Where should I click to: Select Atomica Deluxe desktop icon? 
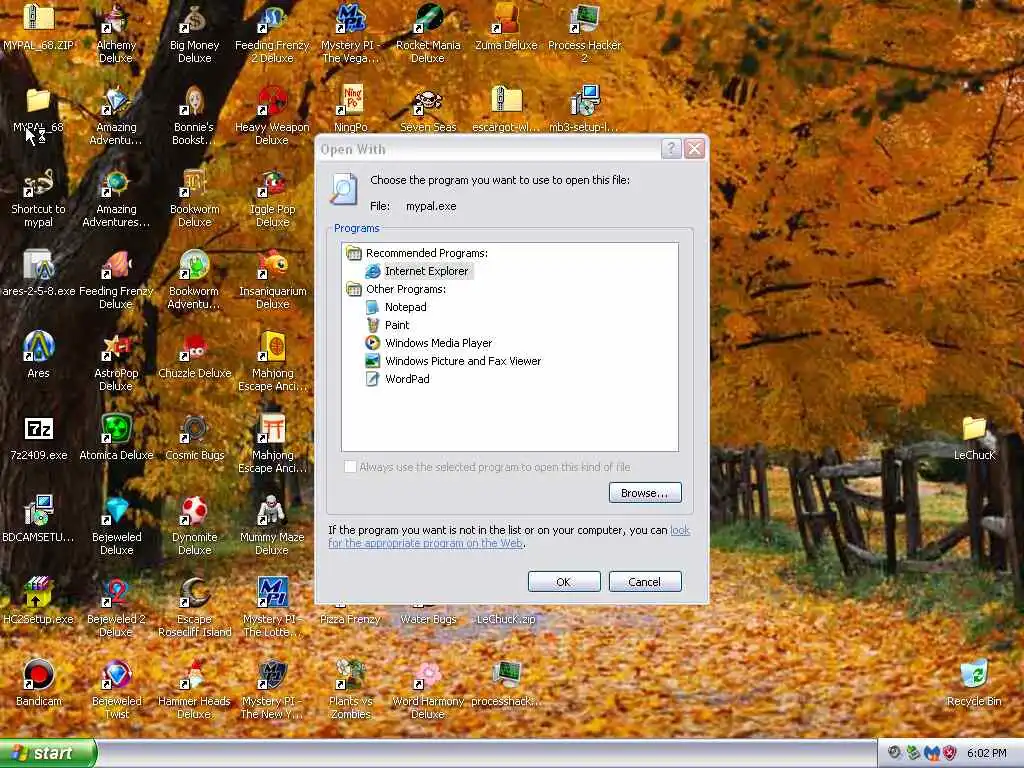(116, 438)
